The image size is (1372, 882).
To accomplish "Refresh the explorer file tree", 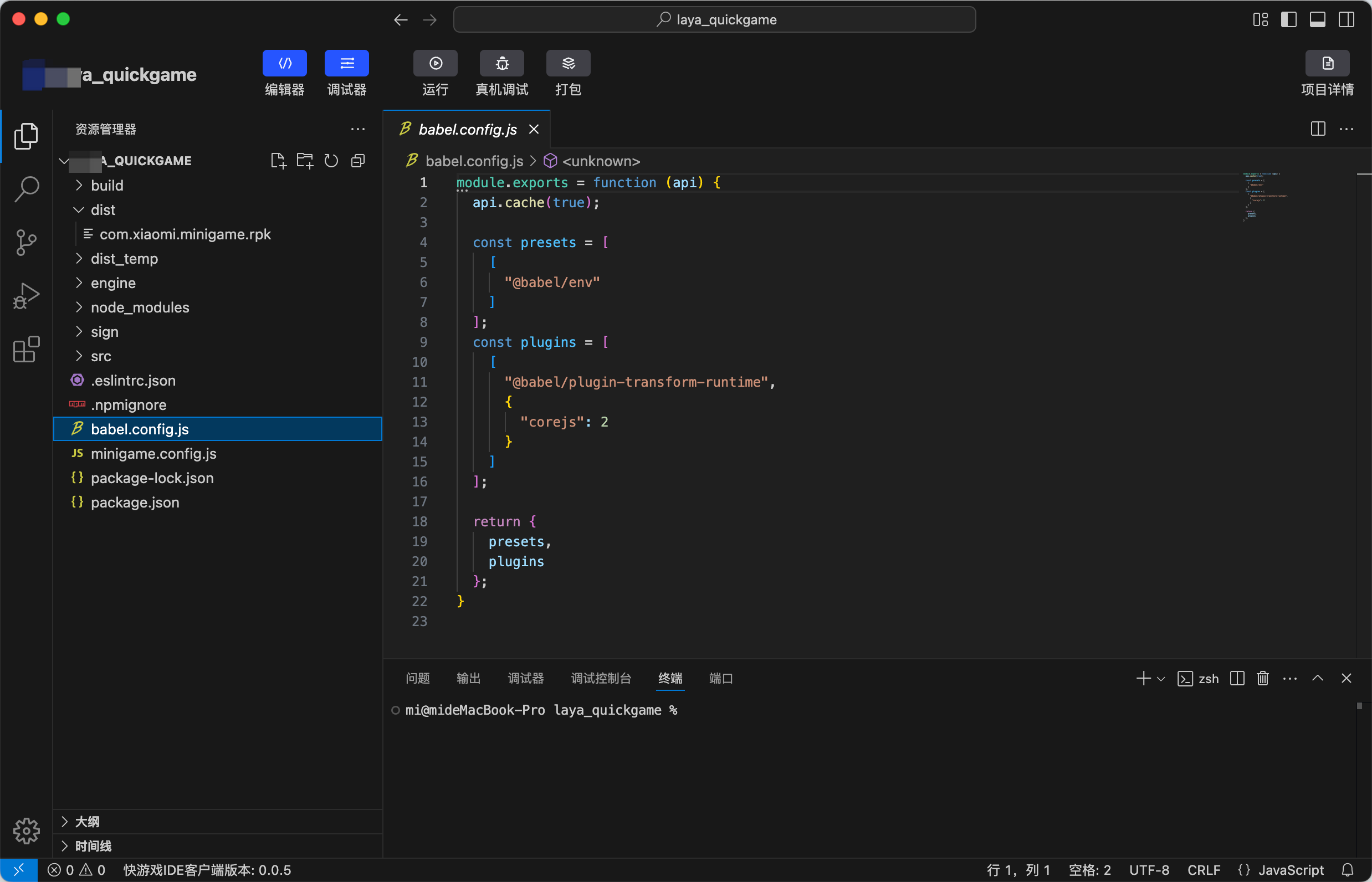I will click(331, 161).
